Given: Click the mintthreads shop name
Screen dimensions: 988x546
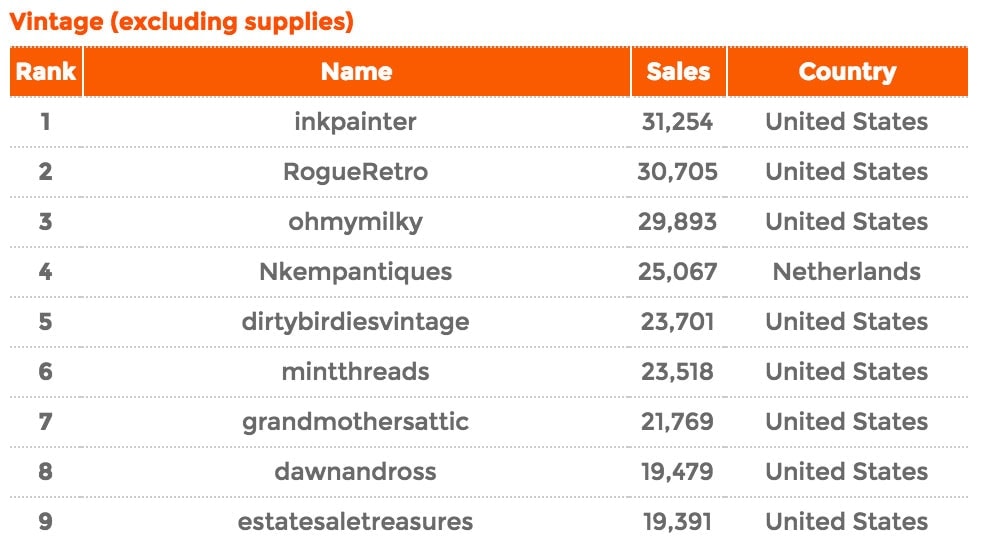Looking at the screenshot, I should 355,372.
